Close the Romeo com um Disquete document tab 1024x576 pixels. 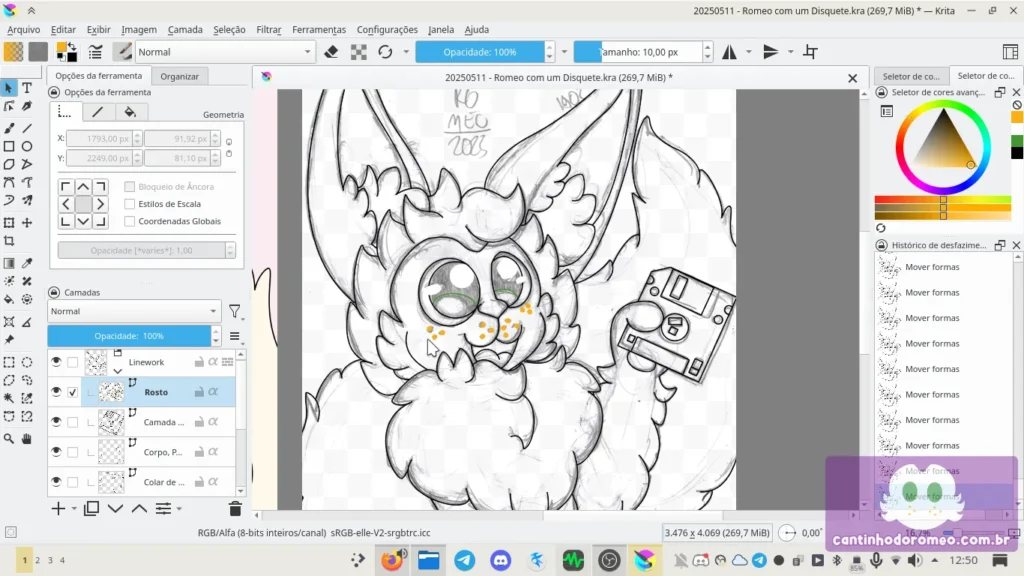tap(852, 78)
